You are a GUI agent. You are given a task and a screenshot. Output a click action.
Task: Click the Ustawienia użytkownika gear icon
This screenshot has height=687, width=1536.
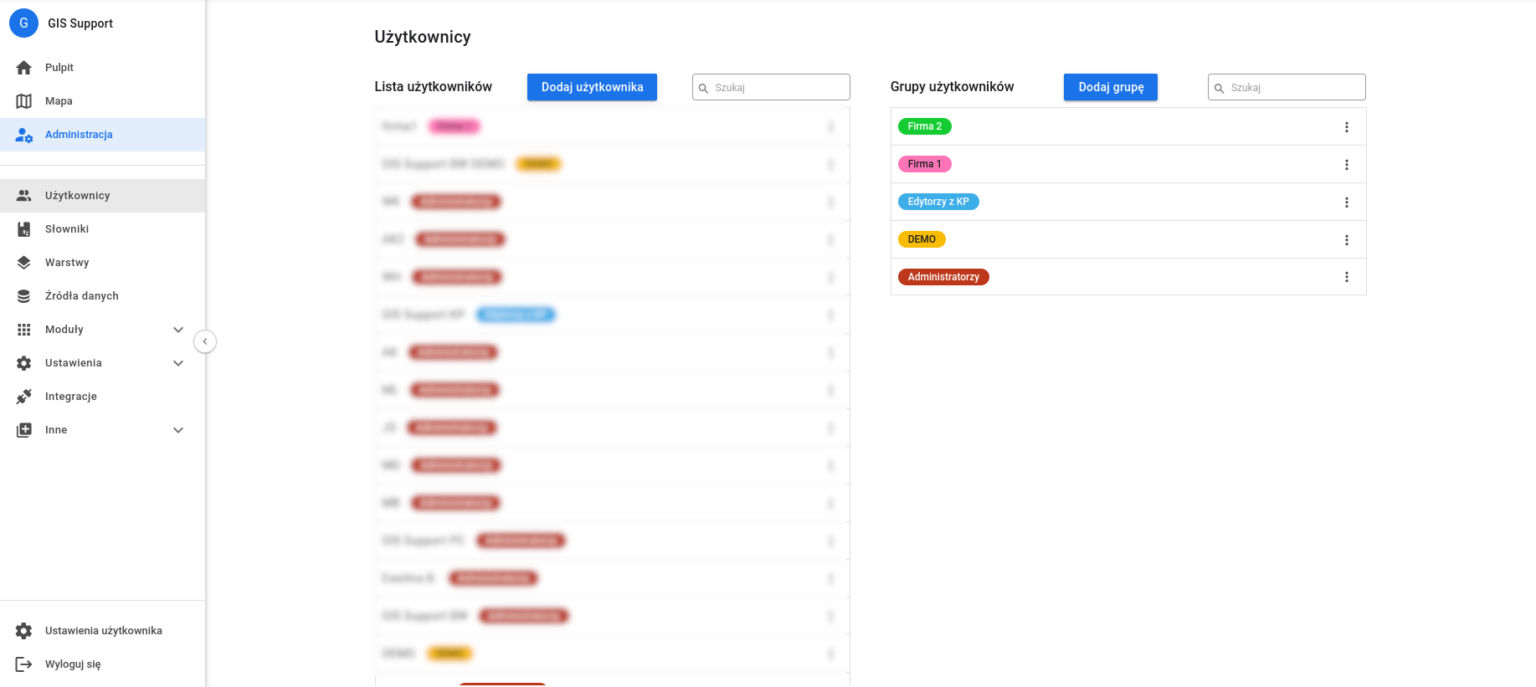pyautogui.click(x=24, y=631)
